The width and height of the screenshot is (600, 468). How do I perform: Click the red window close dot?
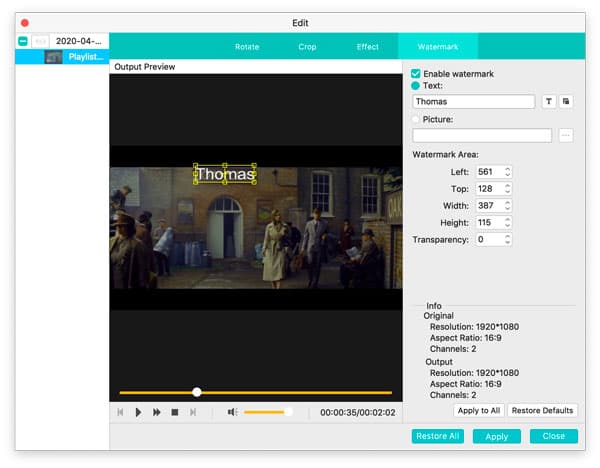click(x=25, y=23)
